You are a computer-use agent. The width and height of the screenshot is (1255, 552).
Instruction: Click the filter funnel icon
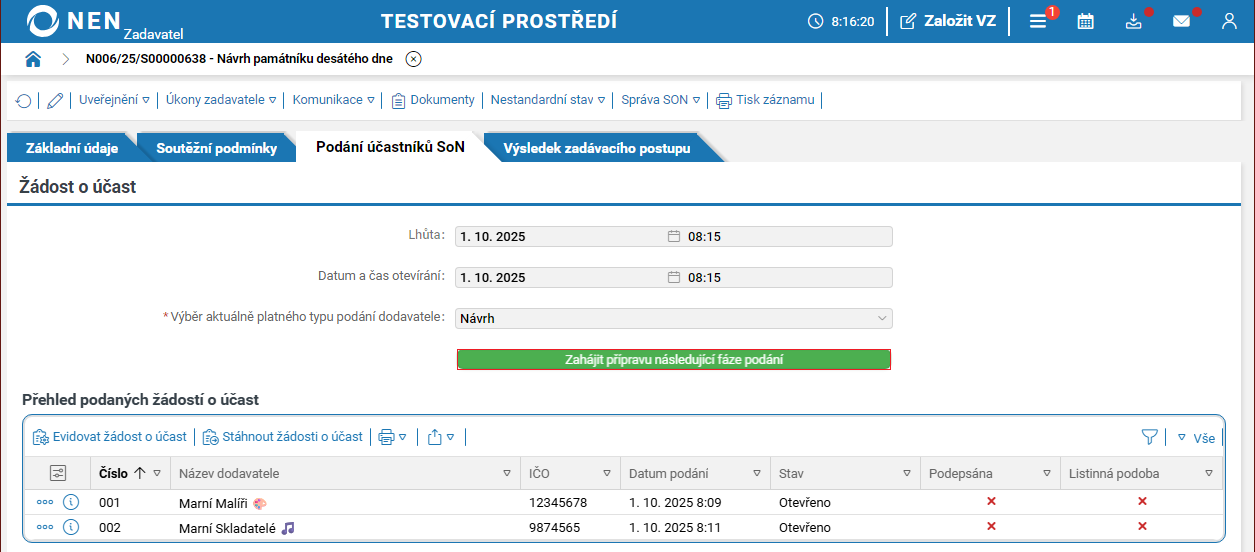pos(1150,437)
